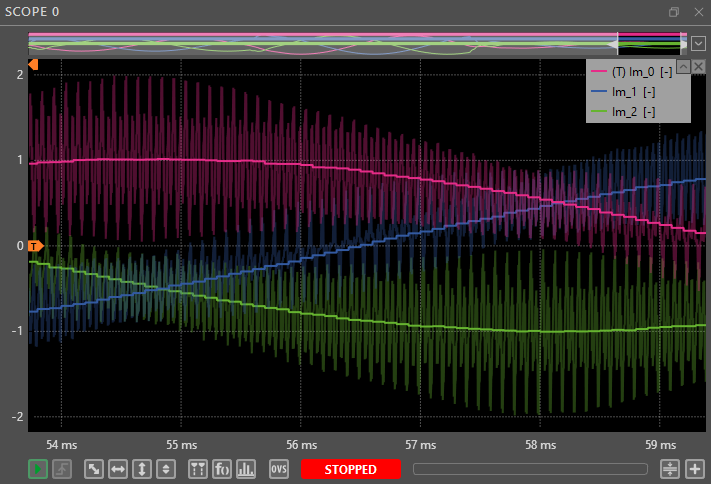Toggle the cursors measurement icon
Image resolution: width=711 pixels, height=484 pixels.
click(x=198, y=469)
